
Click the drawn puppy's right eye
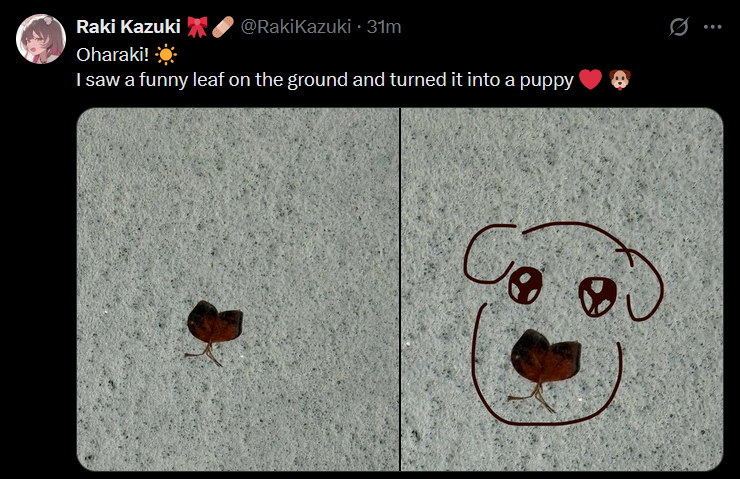[x=598, y=297]
